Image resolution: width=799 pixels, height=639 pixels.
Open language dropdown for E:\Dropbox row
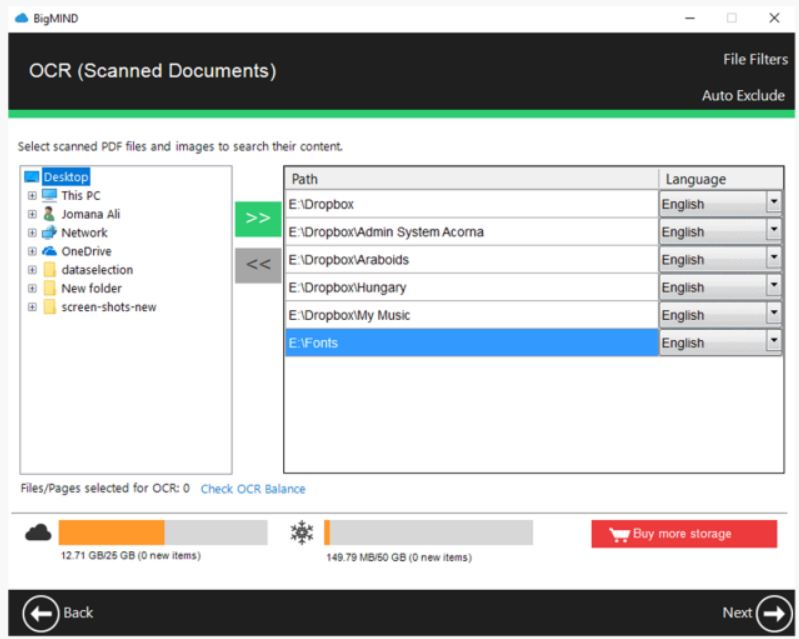tap(774, 203)
